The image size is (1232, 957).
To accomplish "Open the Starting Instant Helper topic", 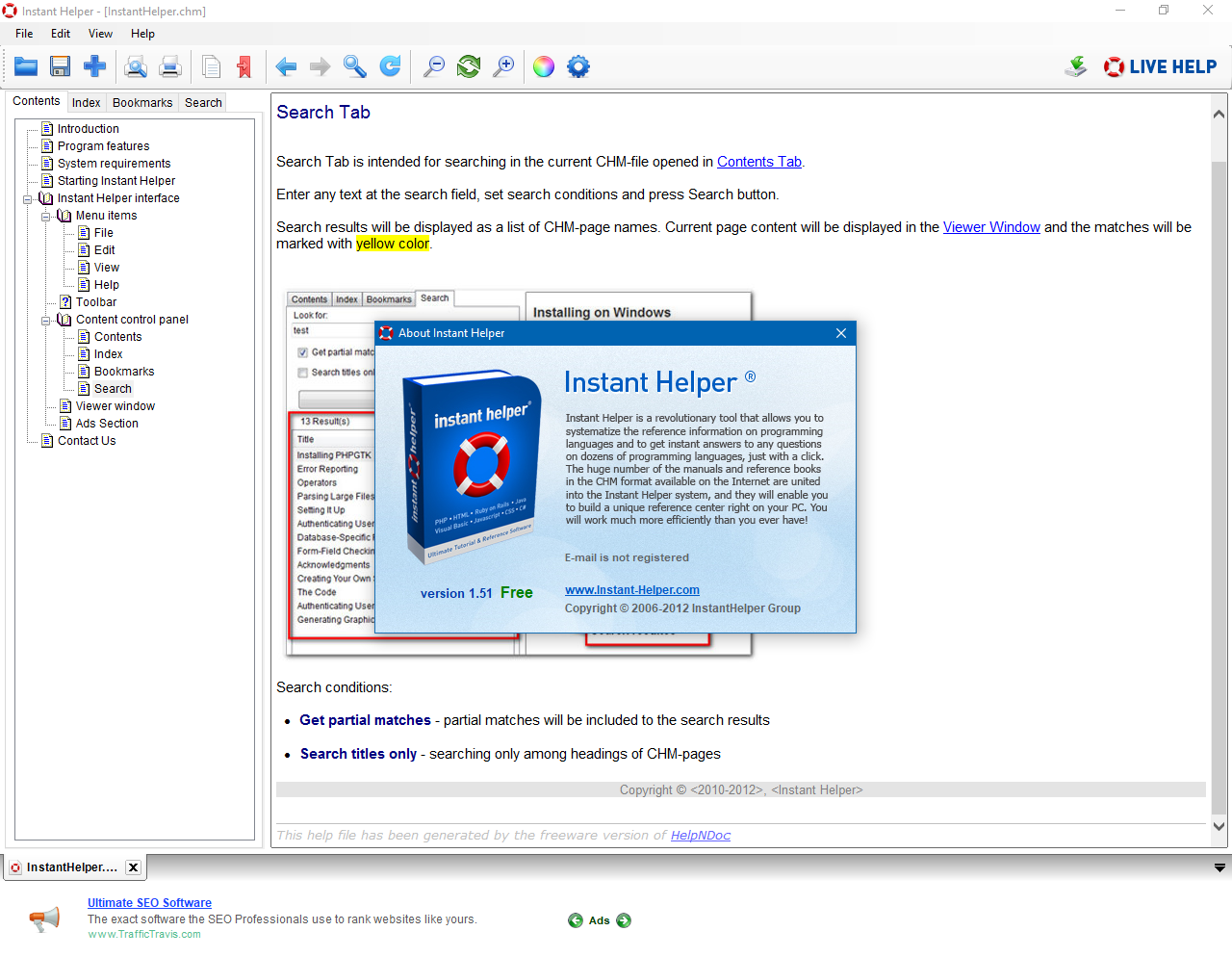I will coord(116,181).
